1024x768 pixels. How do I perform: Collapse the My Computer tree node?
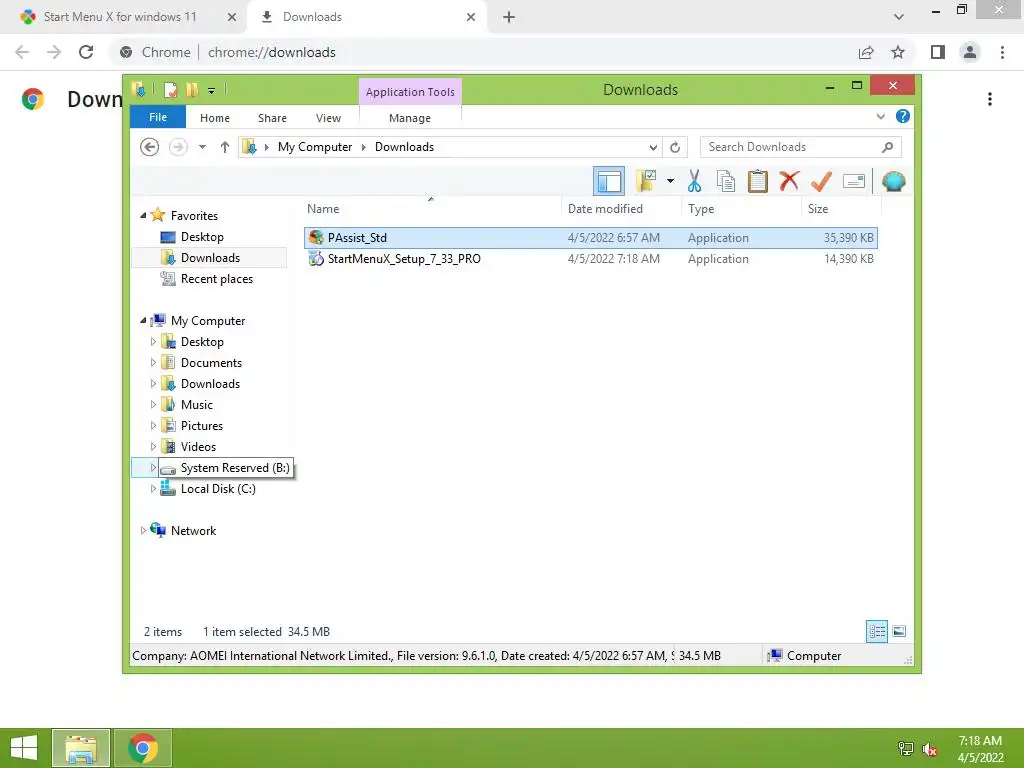(x=143, y=320)
